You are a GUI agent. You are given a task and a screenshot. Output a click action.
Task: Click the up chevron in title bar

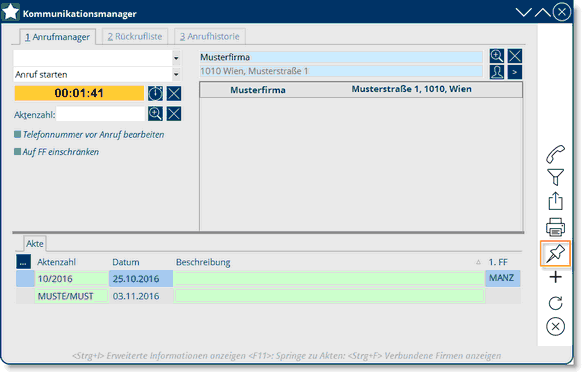543,13
